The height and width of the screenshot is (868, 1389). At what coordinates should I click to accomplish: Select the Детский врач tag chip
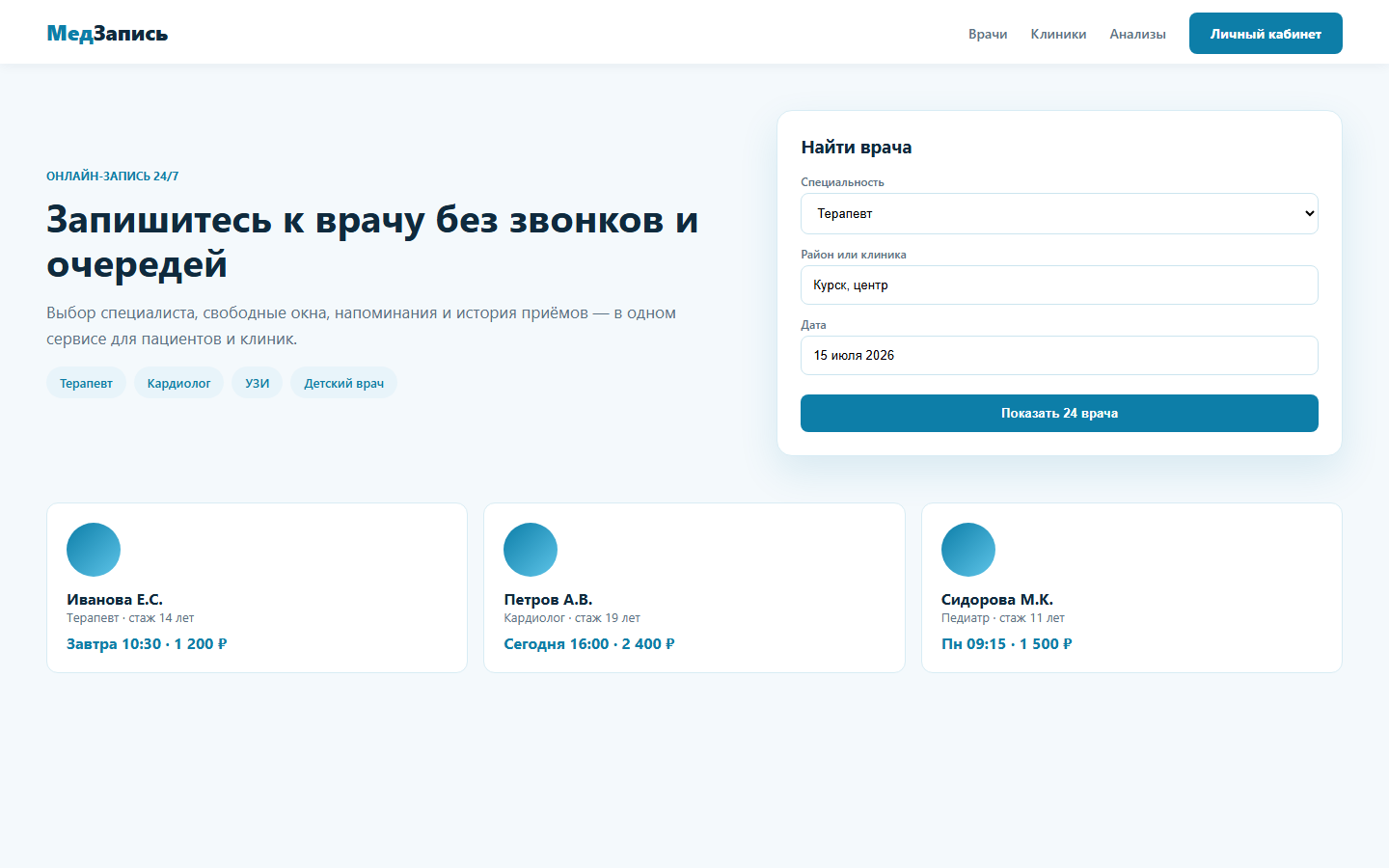(x=343, y=383)
